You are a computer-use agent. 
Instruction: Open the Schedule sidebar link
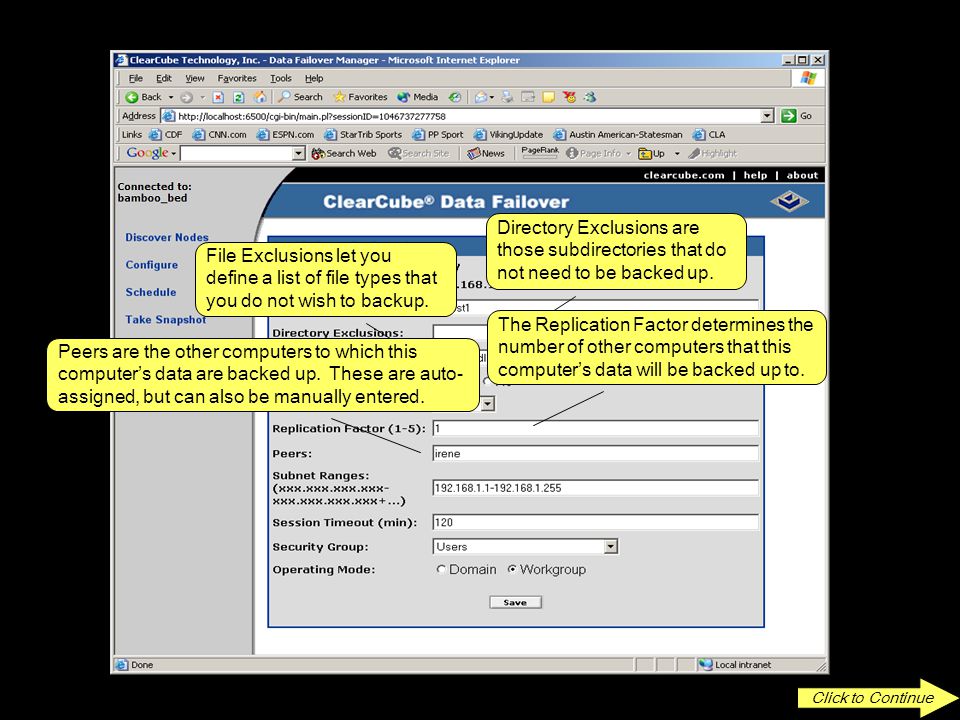[151, 293]
